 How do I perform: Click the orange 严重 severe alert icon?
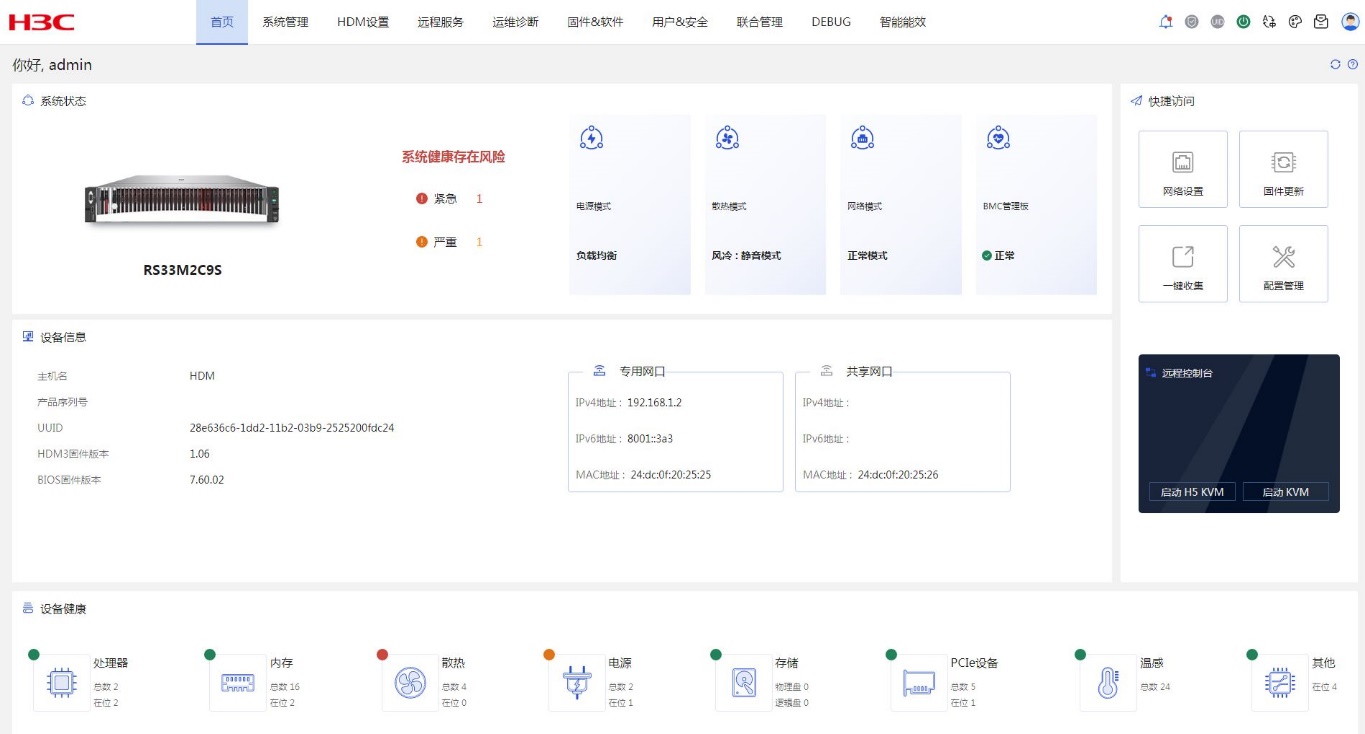click(422, 242)
